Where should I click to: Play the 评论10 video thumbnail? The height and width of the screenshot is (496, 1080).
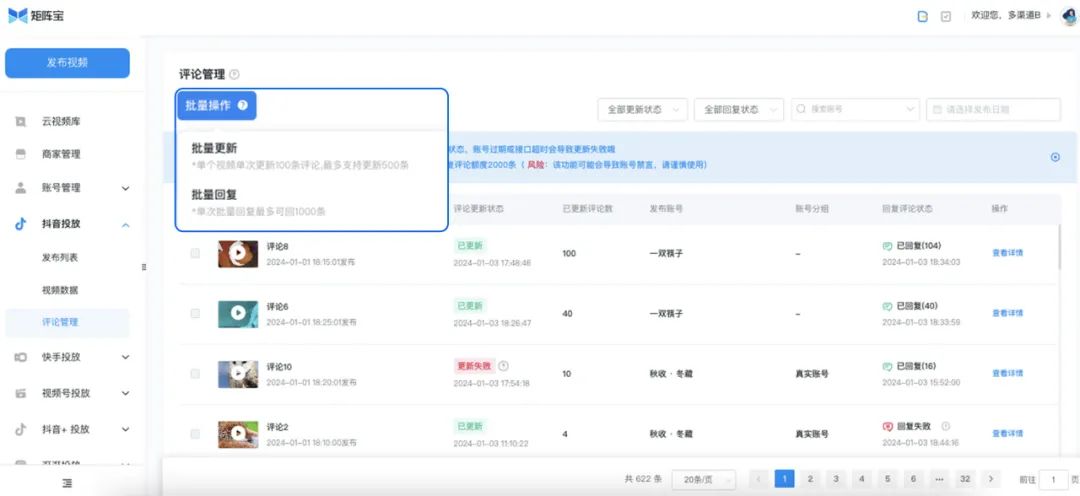pos(238,373)
